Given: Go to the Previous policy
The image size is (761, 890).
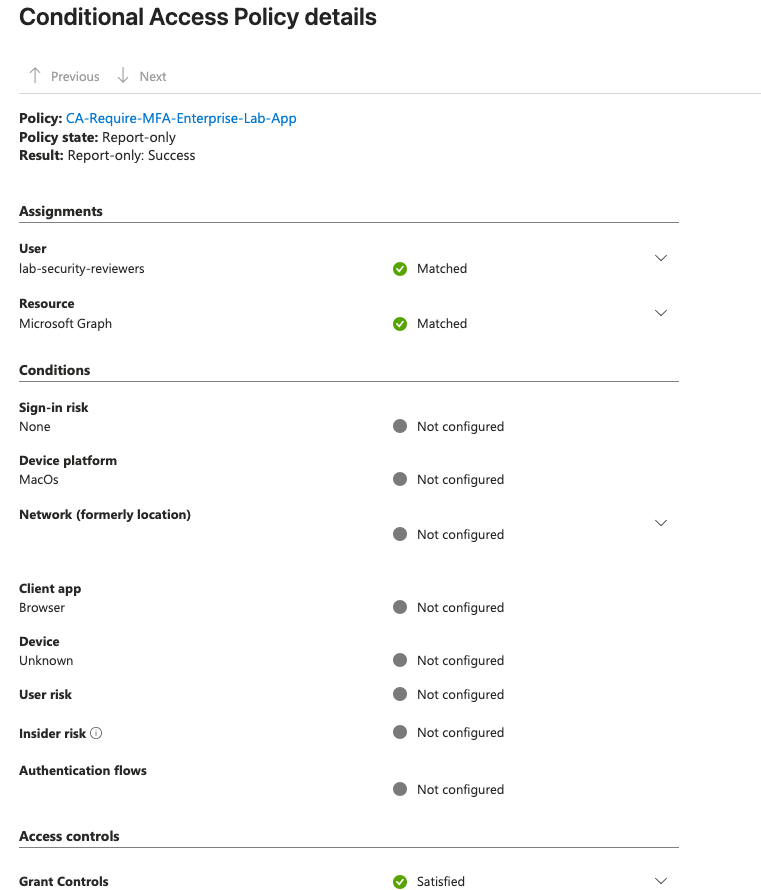Looking at the screenshot, I should pos(64,76).
